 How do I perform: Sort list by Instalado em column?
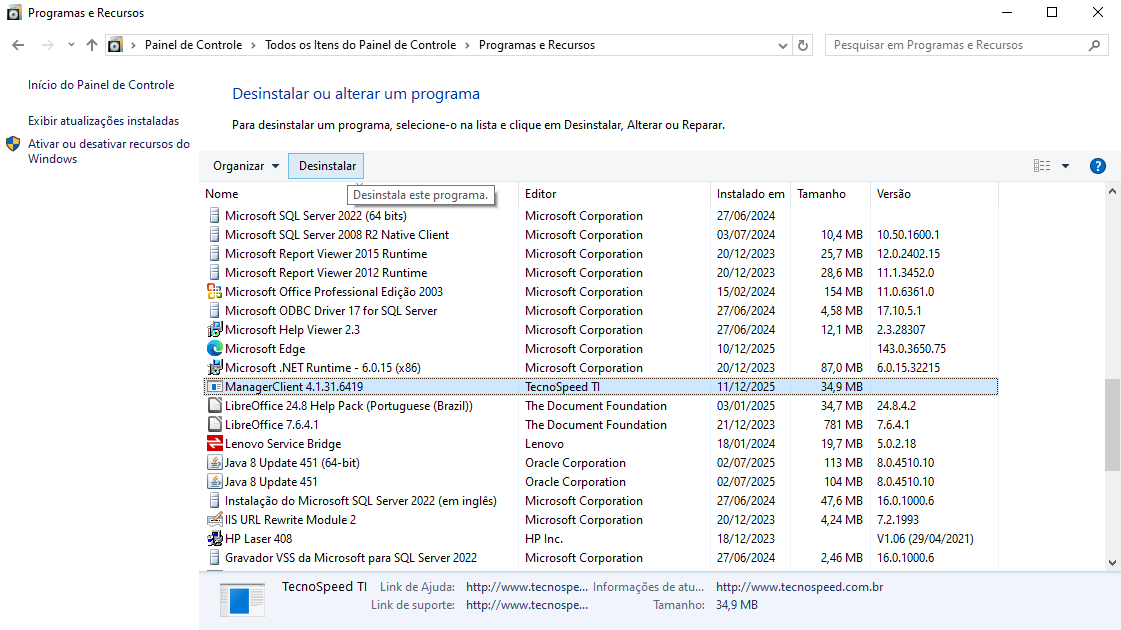click(x=750, y=194)
